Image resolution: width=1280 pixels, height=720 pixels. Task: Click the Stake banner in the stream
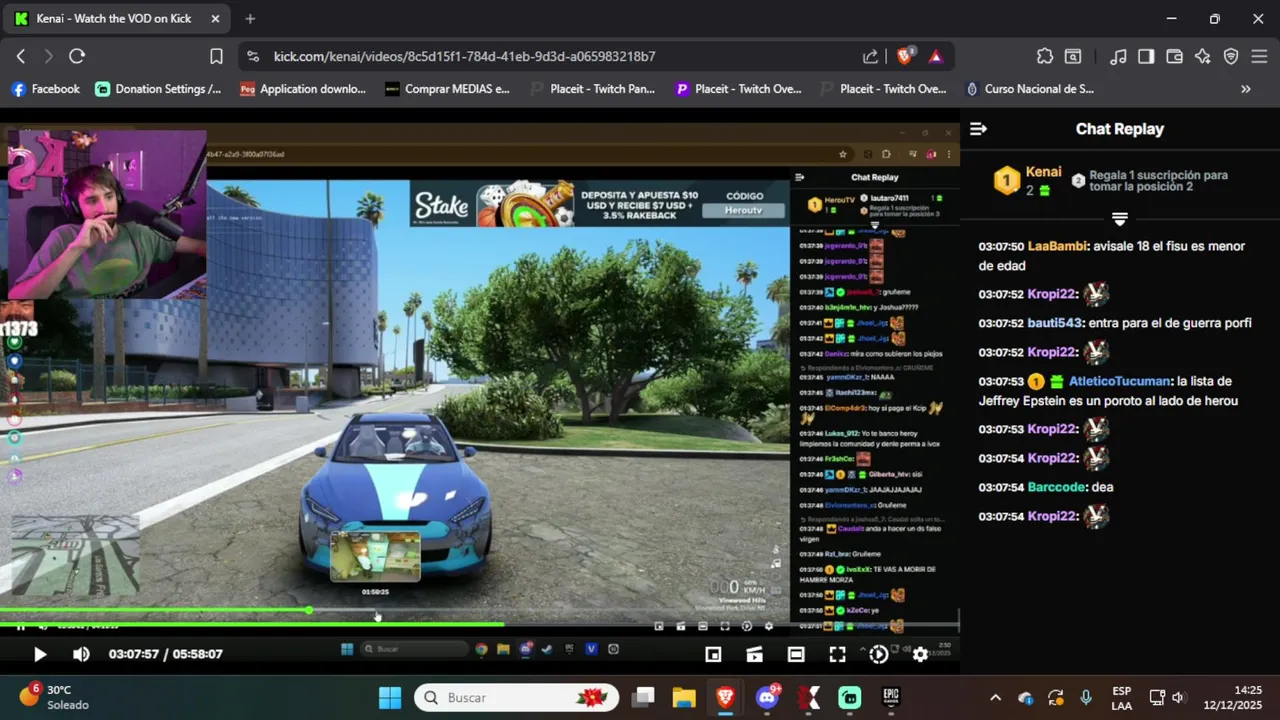tap(599, 204)
